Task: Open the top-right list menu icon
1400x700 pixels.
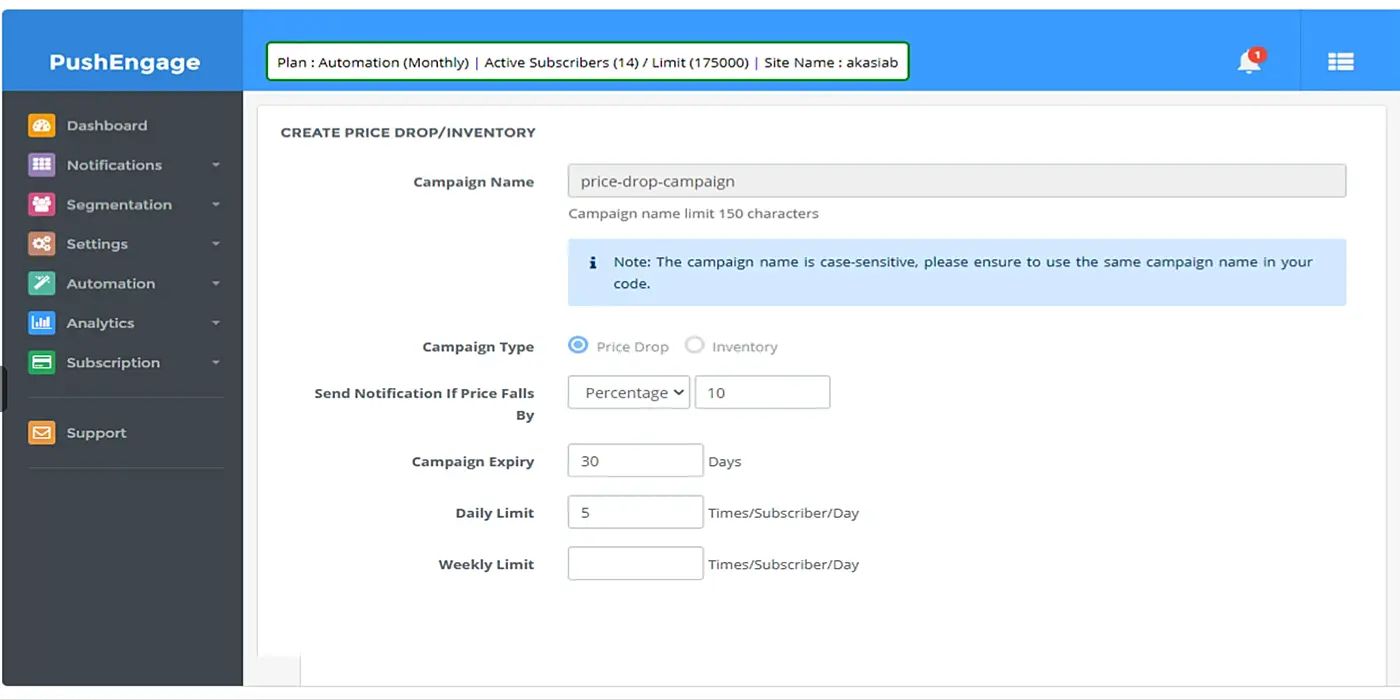Action: tap(1340, 62)
